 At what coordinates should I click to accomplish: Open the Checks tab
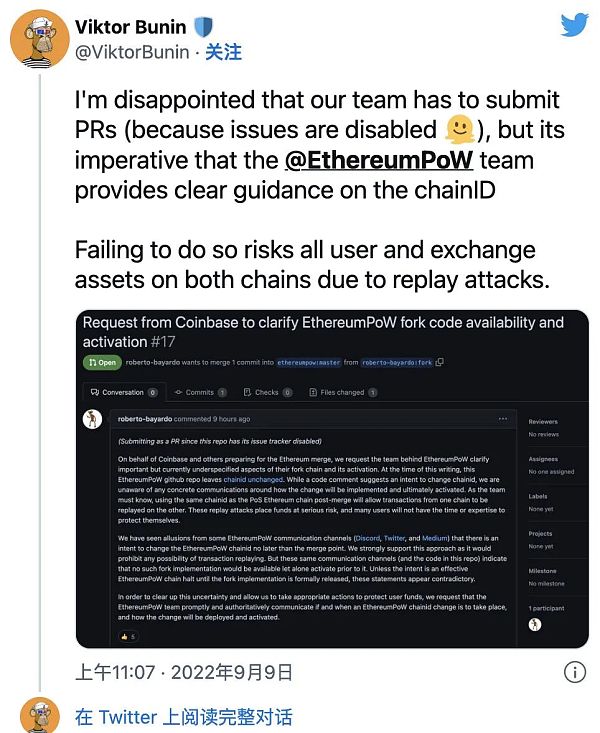[x=267, y=392]
